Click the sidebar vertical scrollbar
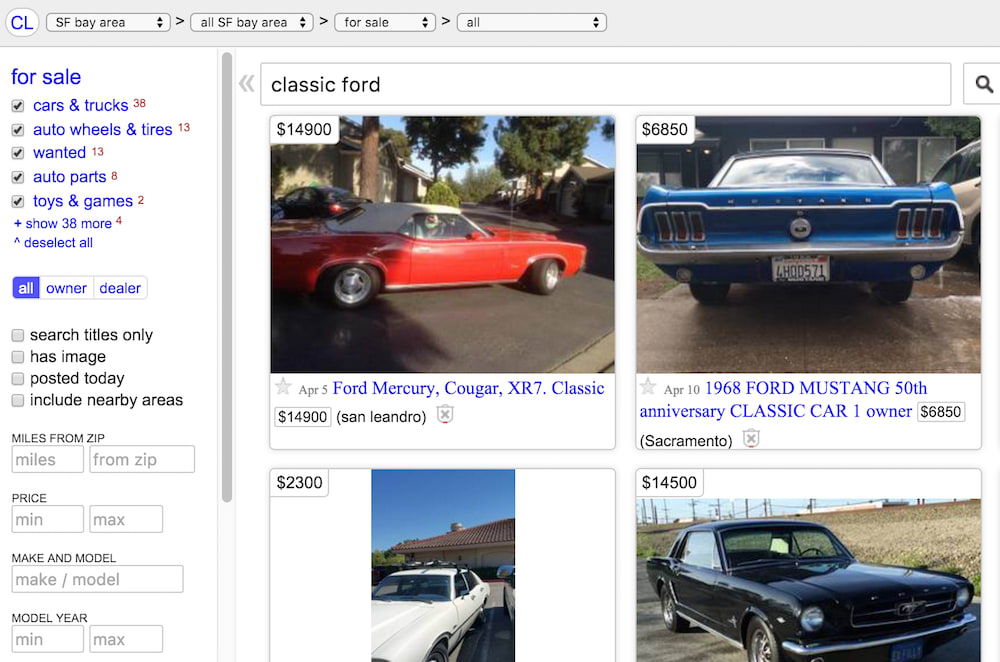1000x662 pixels. 226,277
